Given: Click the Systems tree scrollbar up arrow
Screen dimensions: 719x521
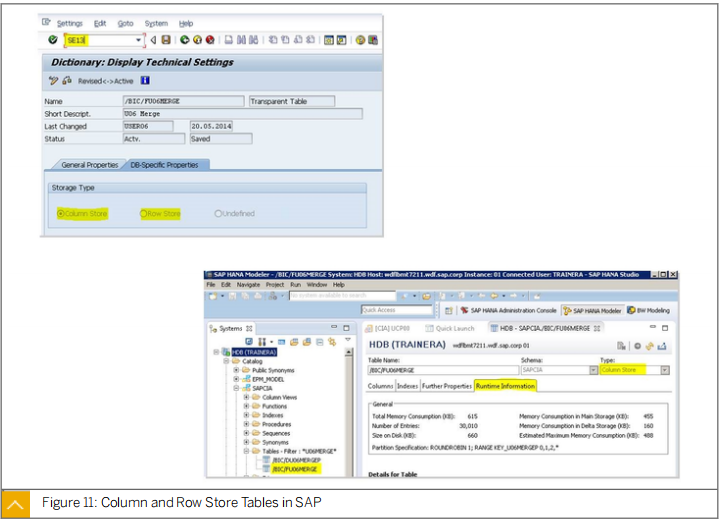Looking at the screenshot, I should (349, 352).
